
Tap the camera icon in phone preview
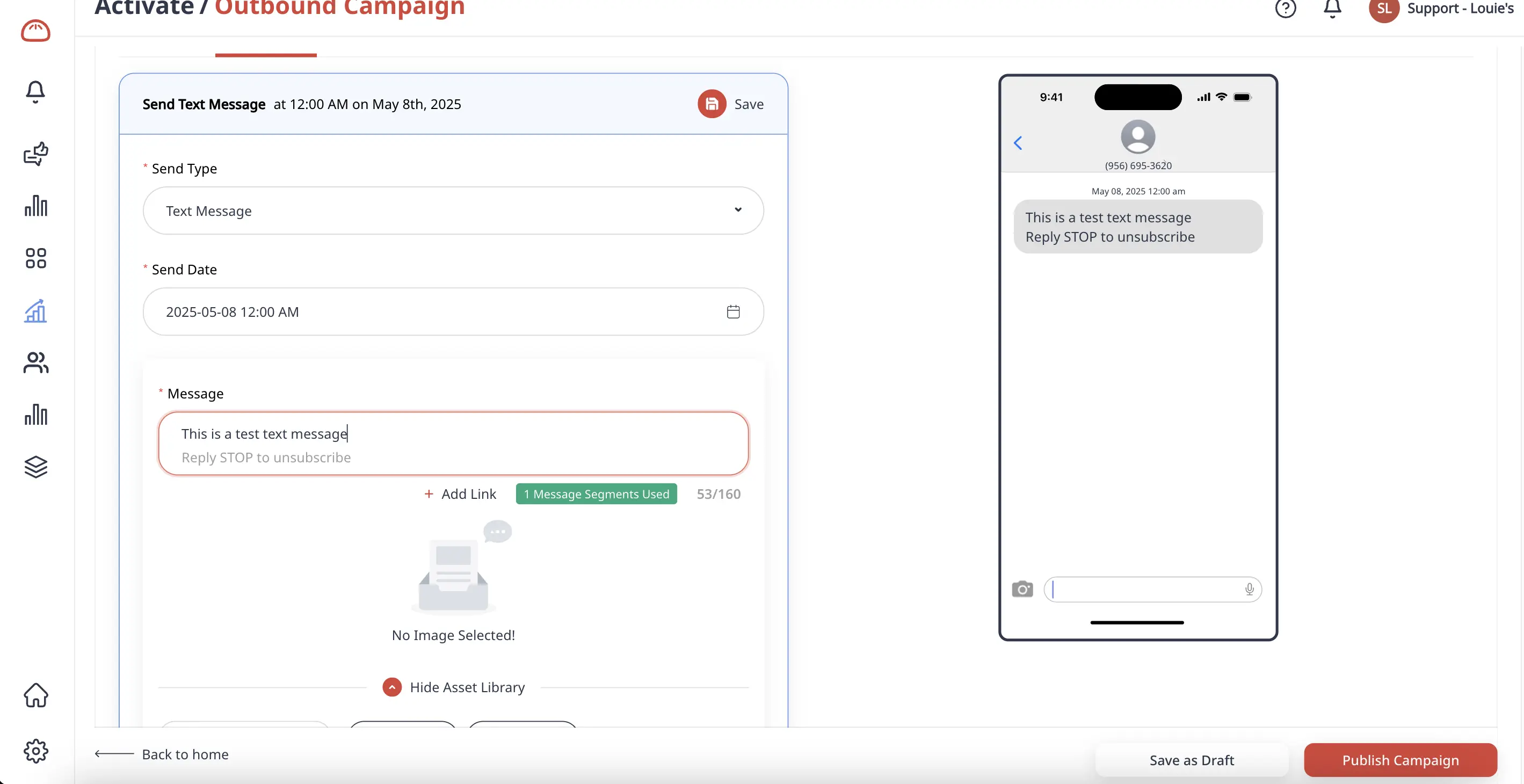1022,589
